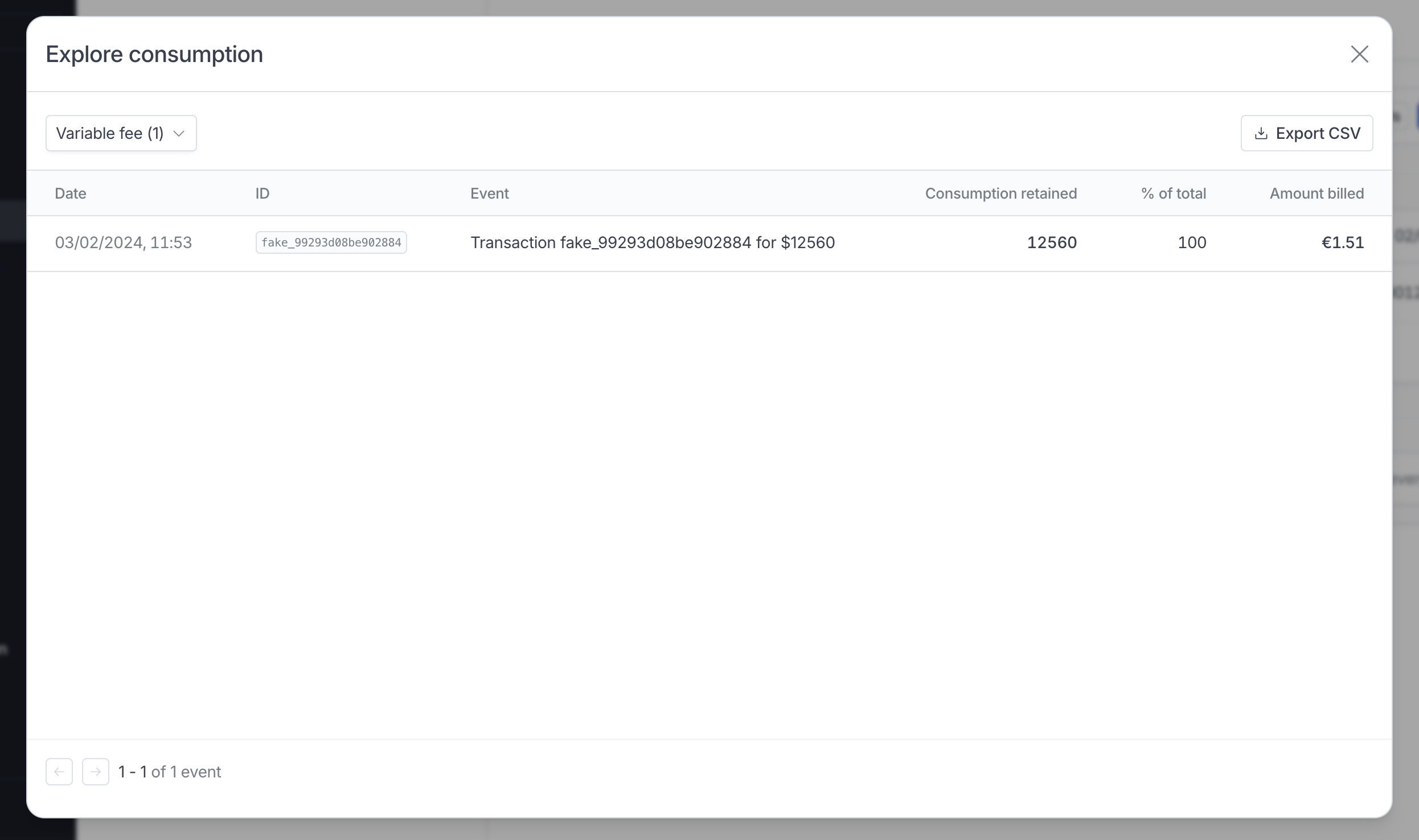Click the €1.51 amount billed value

(x=1342, y=242)
